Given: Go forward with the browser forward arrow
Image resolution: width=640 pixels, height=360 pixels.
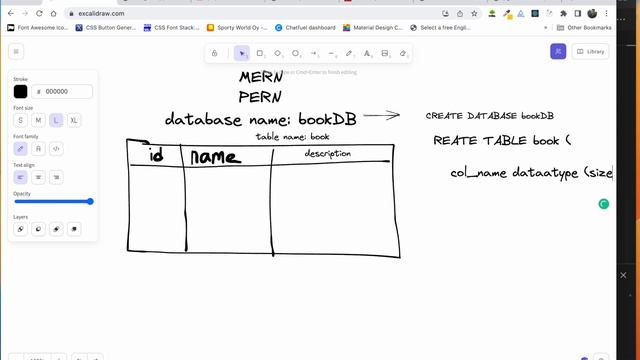Looking at the screenshot, I should pyautogui.click(x=25, y=13).
